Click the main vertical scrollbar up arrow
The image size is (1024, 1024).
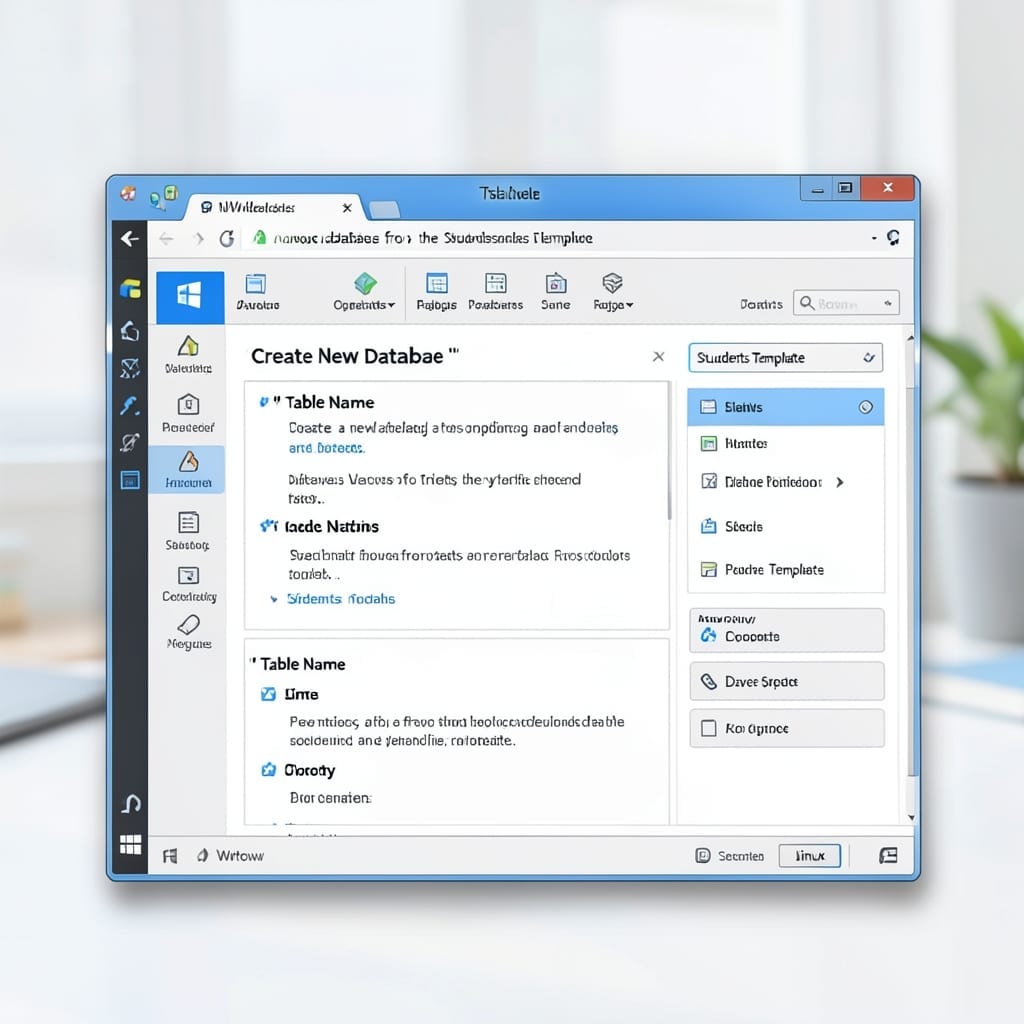coord(911,338)
